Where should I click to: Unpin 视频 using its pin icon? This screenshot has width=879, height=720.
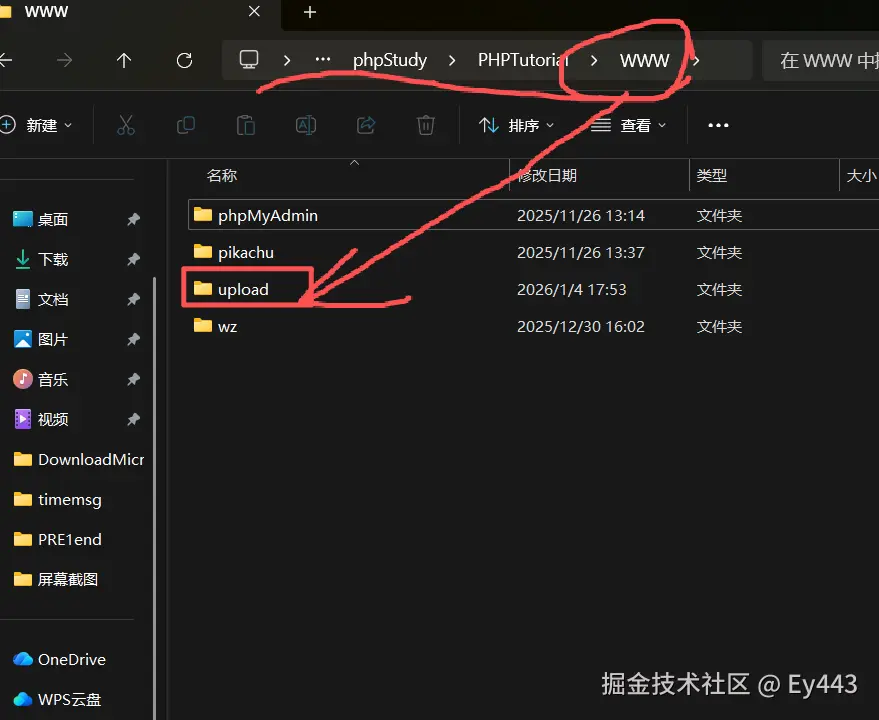tap(133, 419)
